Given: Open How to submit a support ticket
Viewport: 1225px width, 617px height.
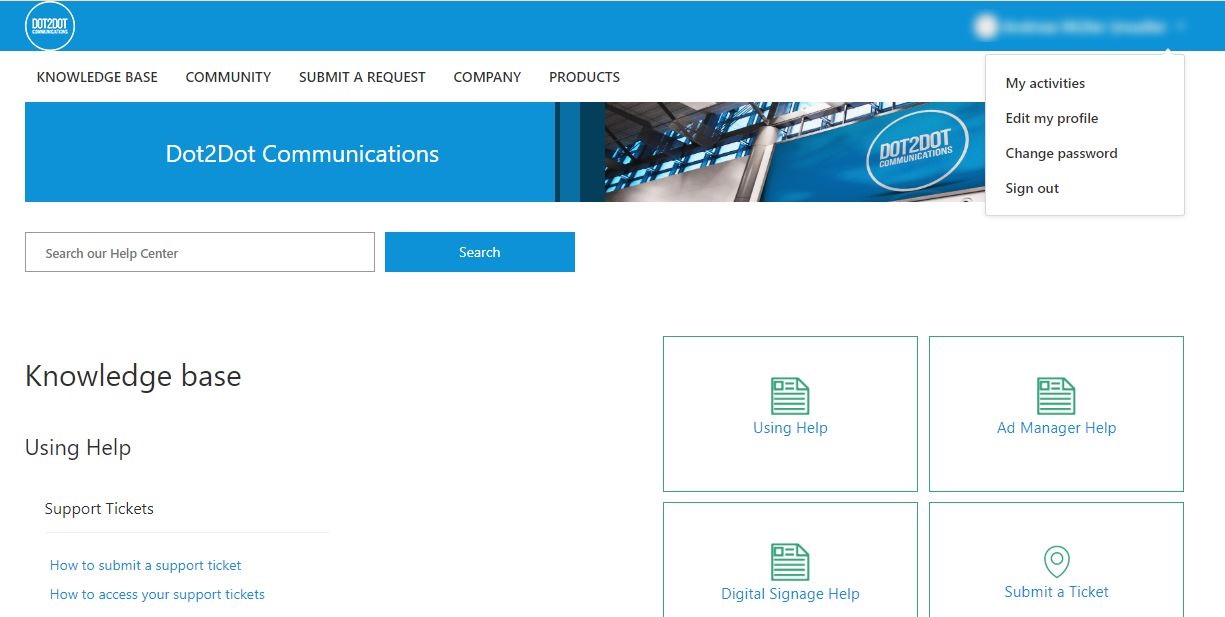Looking at the screenshot, I should point(146,565).
